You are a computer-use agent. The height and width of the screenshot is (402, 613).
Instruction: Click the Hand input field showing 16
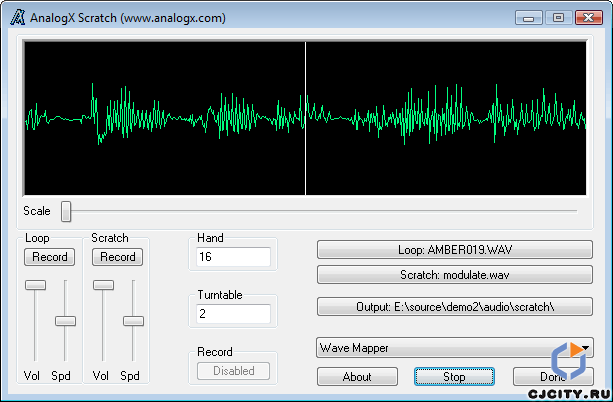tap(233, 257)
